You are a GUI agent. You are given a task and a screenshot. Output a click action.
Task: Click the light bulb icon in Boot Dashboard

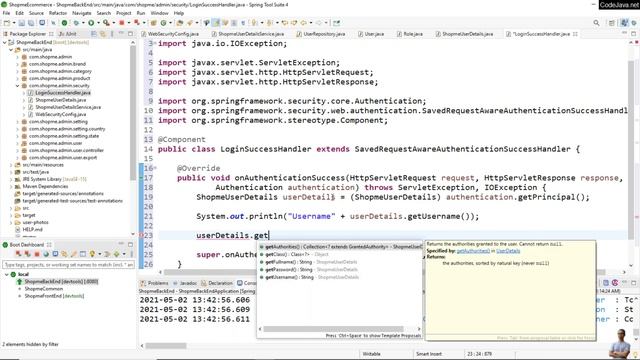[x=92, y=254]
